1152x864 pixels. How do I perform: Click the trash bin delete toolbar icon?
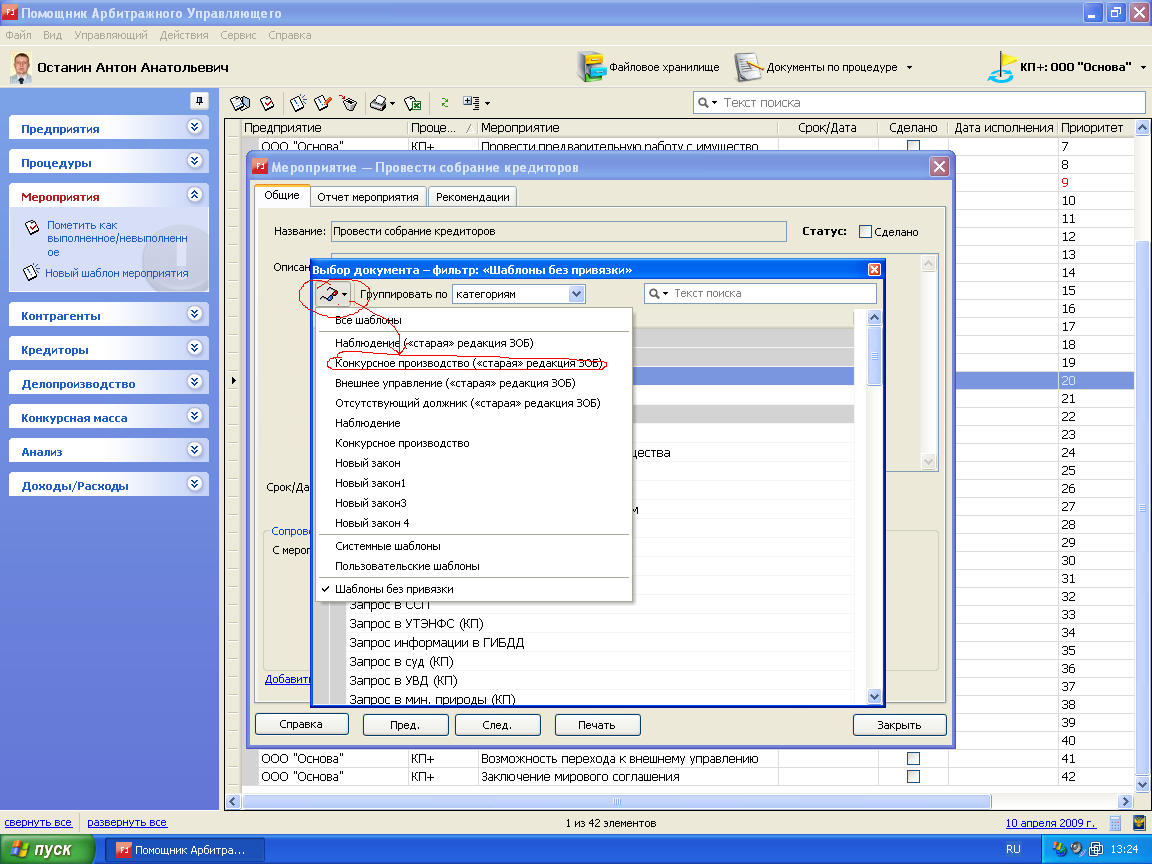pyautogui.click(x=348, y=103)
